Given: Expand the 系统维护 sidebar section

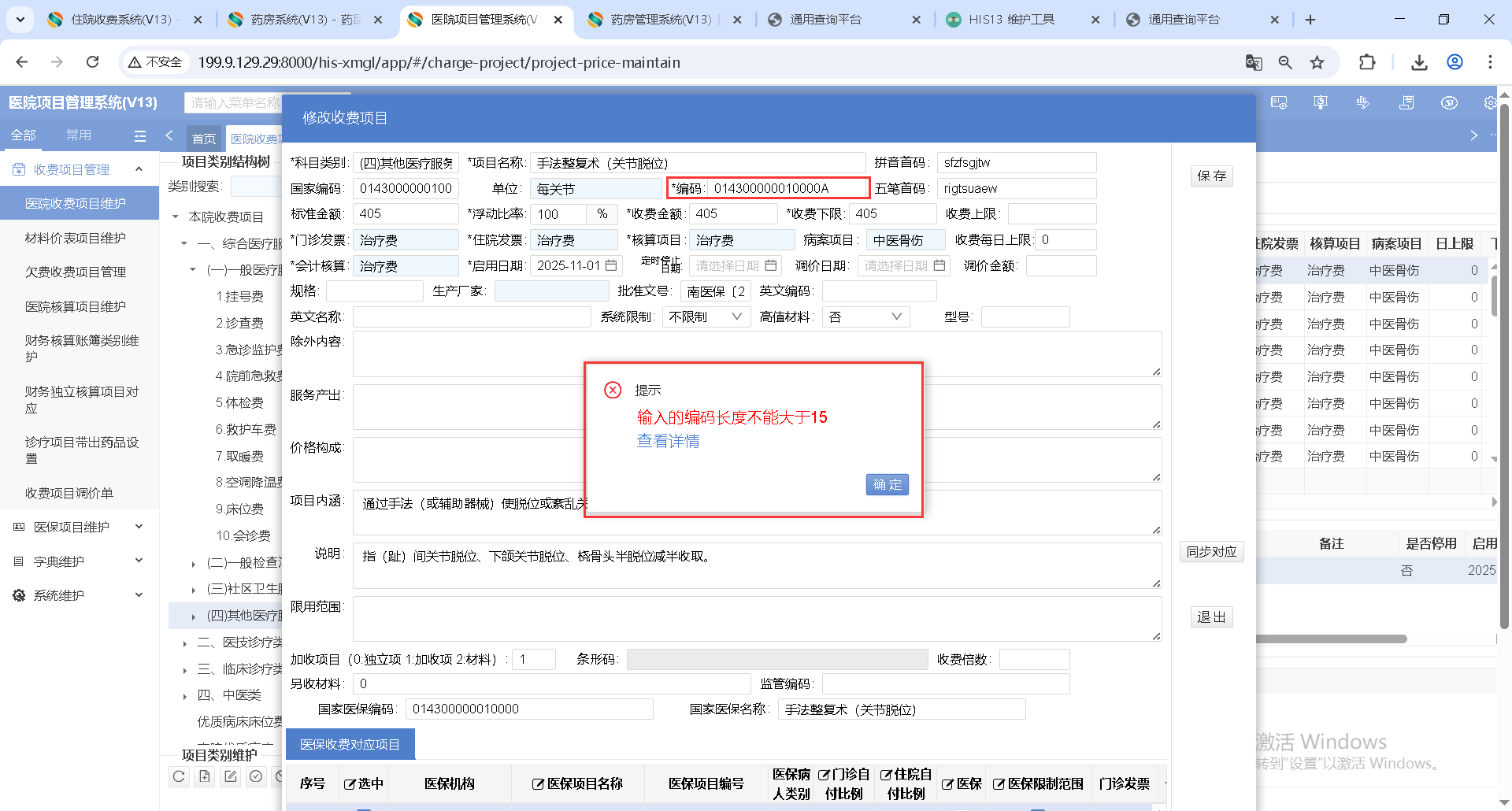Looking at the screenshot, I should (139, 595).
